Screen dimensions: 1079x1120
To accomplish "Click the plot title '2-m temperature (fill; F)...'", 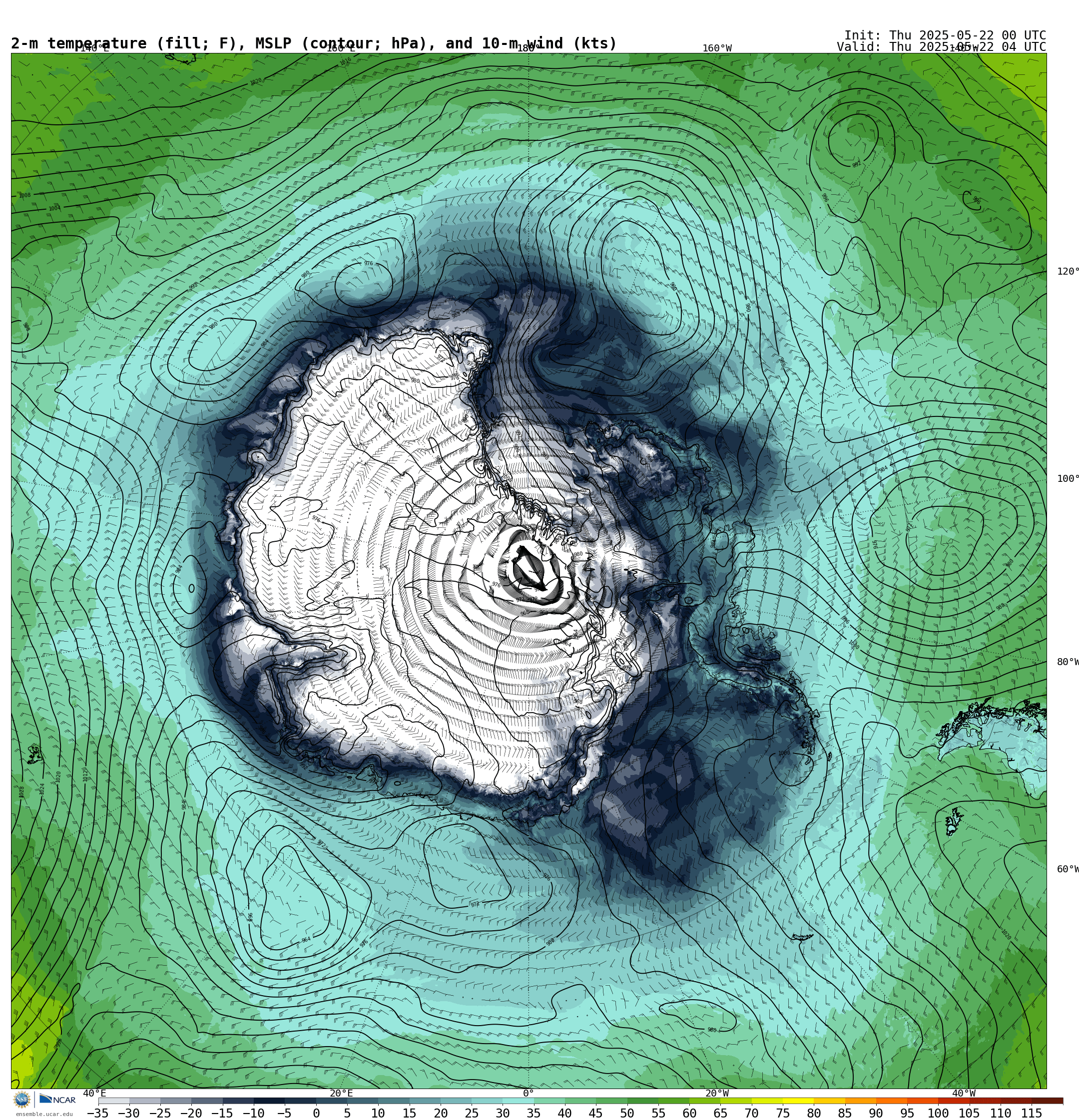I will [314, 43].
